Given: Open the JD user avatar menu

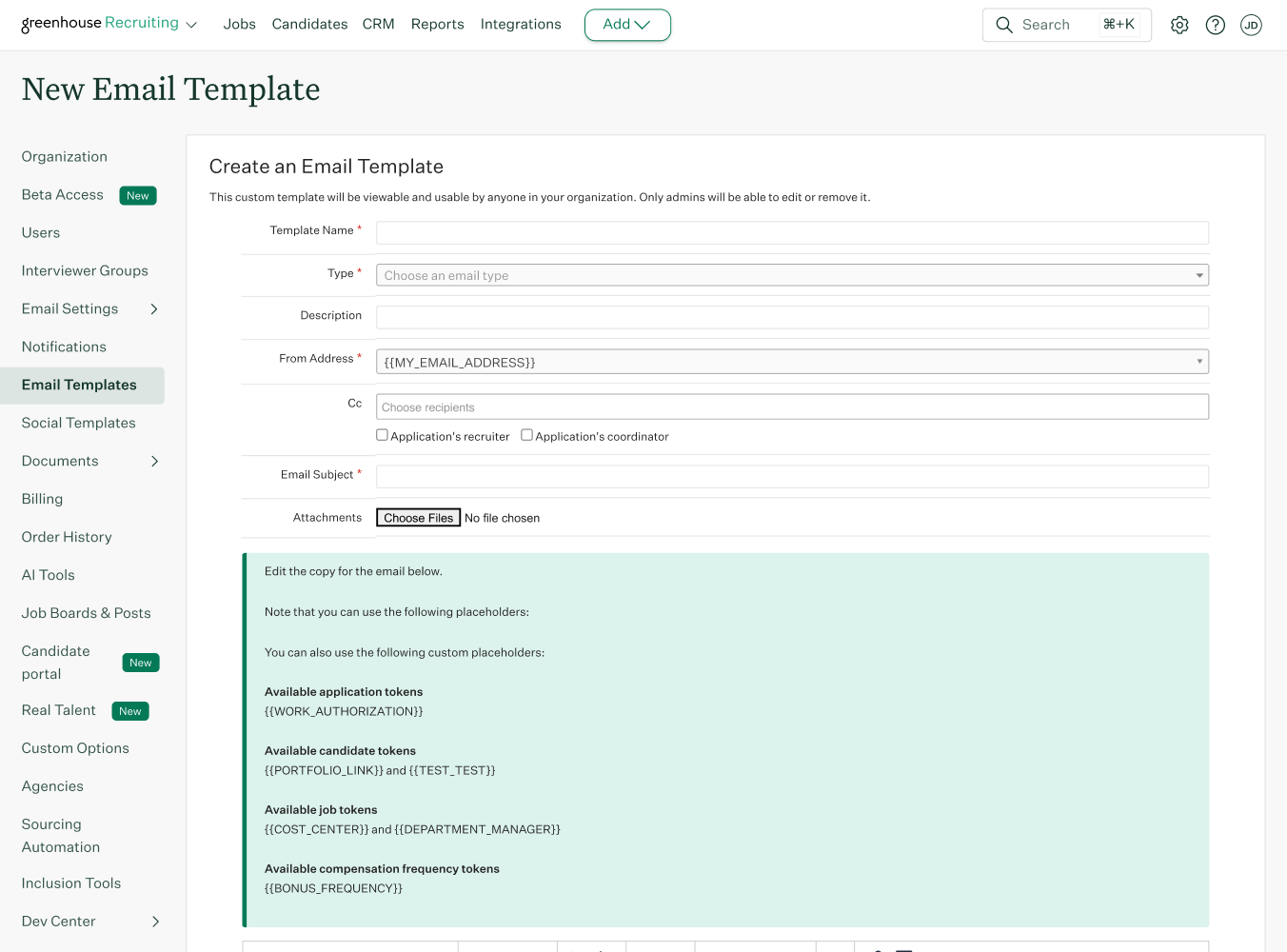Looking at the screenshot, I should tap(1251, 25).
